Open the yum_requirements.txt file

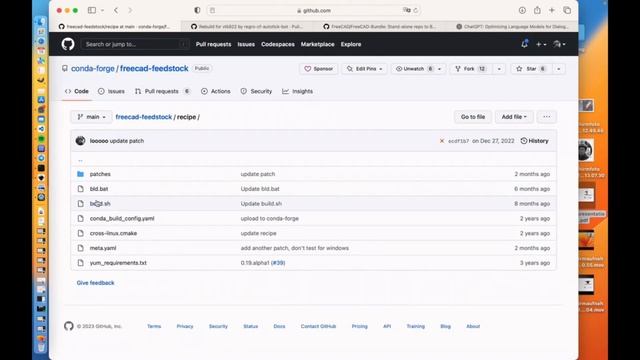point(118,263)
